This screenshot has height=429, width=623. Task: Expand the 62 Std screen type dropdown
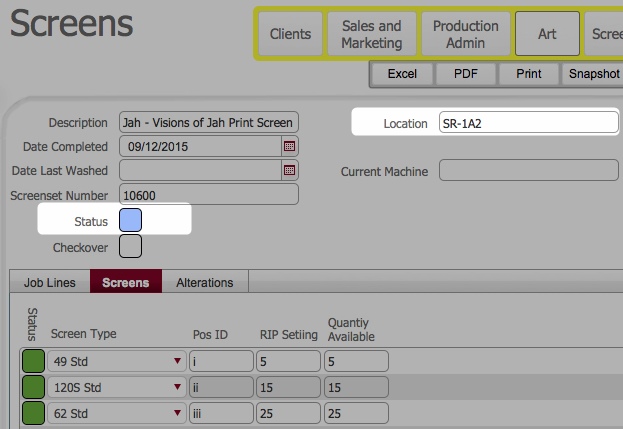click(177, 410)
